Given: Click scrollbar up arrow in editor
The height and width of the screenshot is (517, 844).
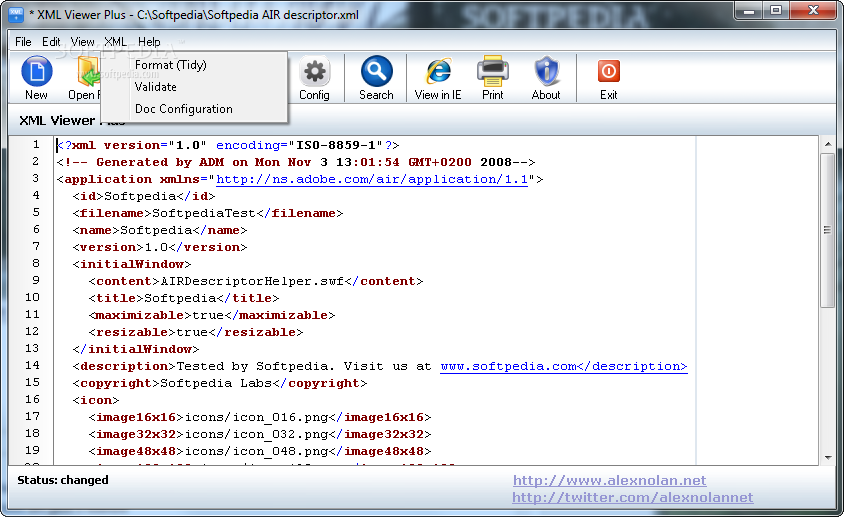Looking at the screenshot, I should [828, 144].
